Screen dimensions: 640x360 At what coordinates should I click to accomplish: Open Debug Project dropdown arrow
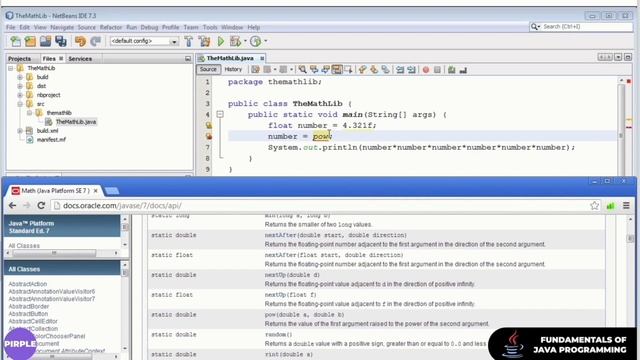245,41
